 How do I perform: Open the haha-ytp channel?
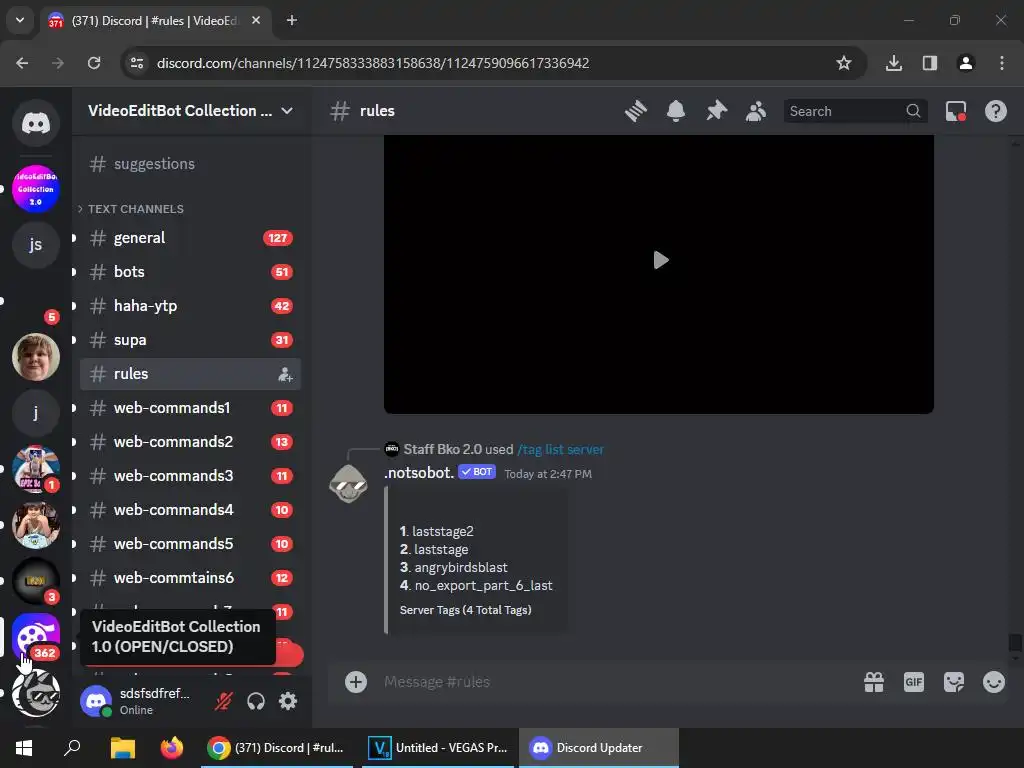click(190, 306)
